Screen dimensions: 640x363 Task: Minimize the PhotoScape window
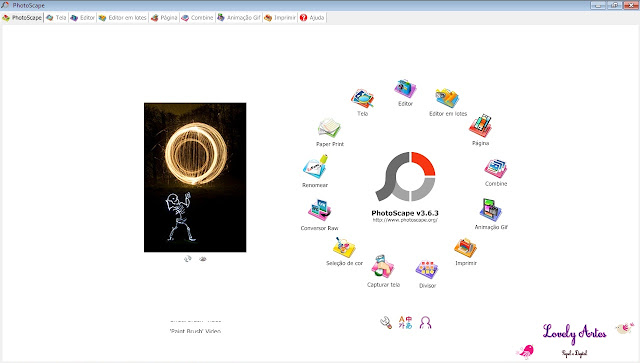pyautogui.click(x=598, y=5)
